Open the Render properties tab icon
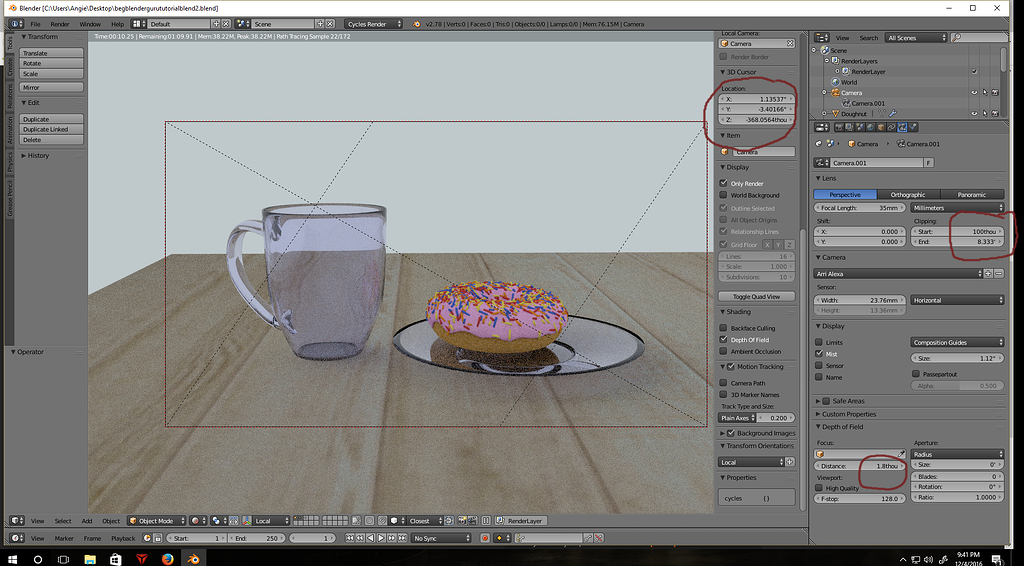The width and height of the screenshot is (1024, 566). tap(839, 127)
